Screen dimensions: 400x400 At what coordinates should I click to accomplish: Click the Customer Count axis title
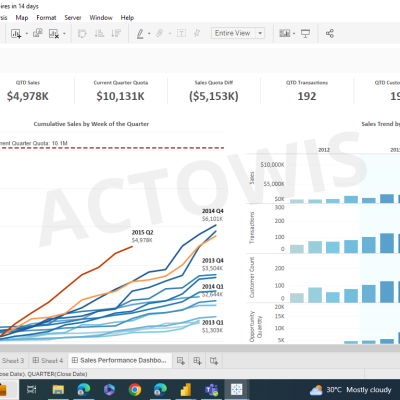[x=252, y=278]
